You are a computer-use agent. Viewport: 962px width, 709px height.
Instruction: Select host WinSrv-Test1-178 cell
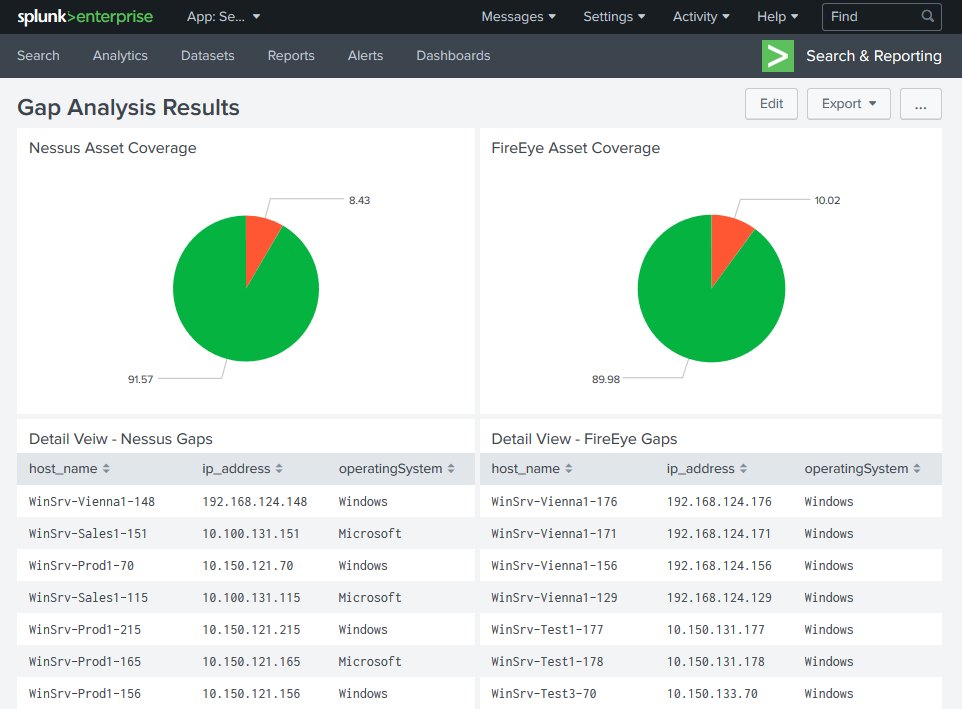tap(547, 661)
